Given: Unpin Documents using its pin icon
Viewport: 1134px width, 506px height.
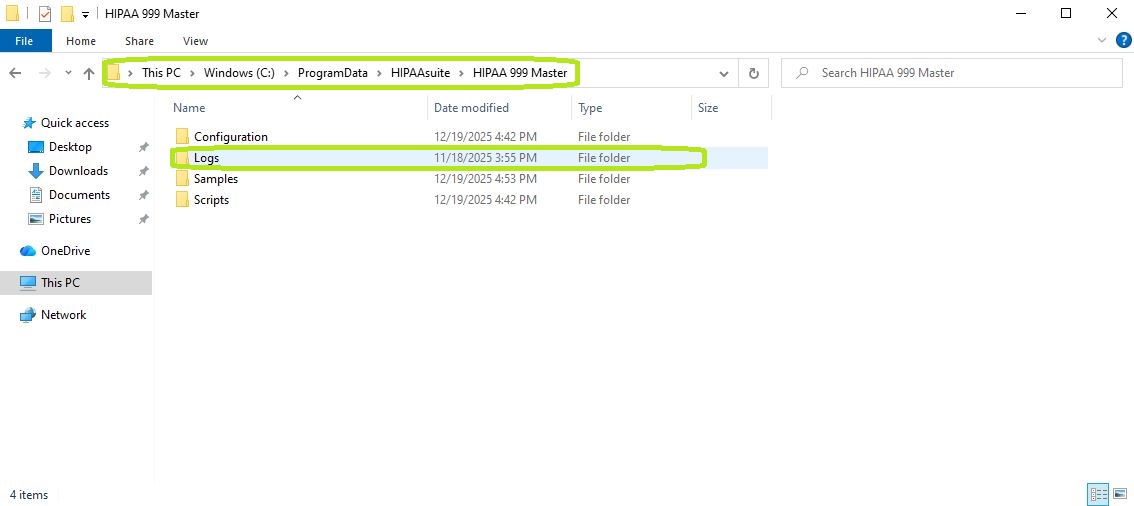Looking at the screenshot, I should 144,194.
